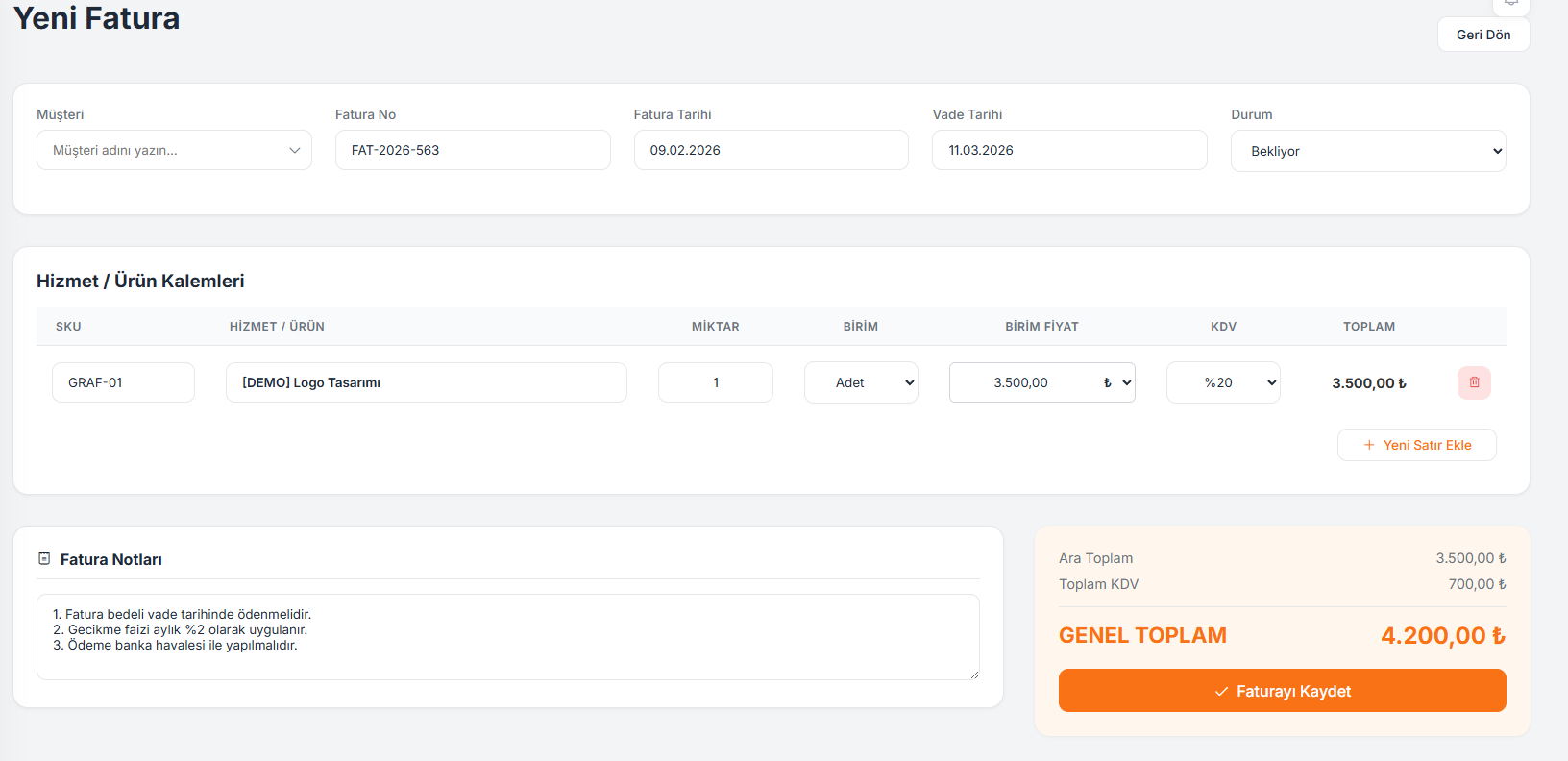1568x761 pixels.
Task: Click the notes textarea resize handle
Action: [x=973, y=674]
